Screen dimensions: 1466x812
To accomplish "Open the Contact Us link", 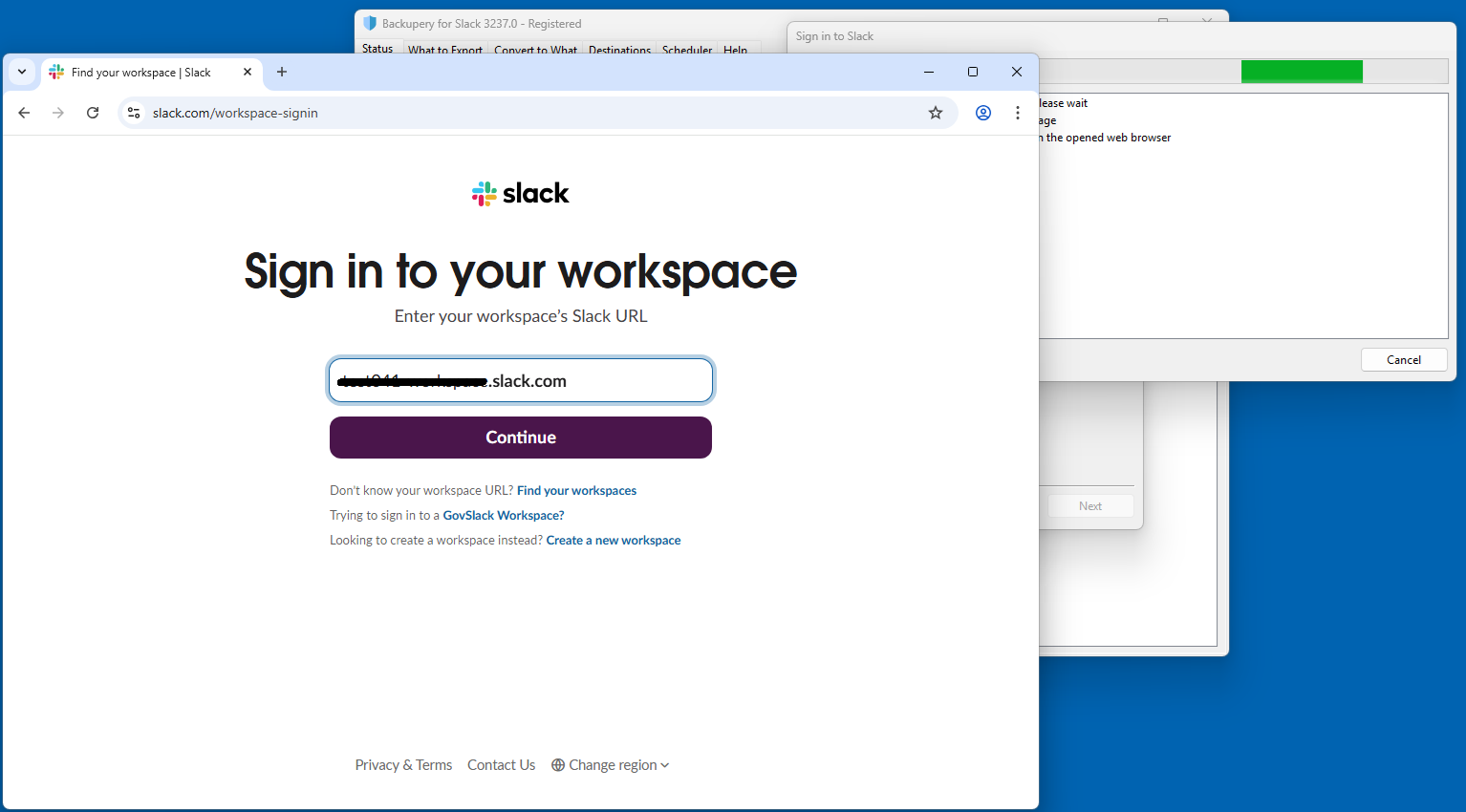I will pyautogui.click(x=502, y=765).
